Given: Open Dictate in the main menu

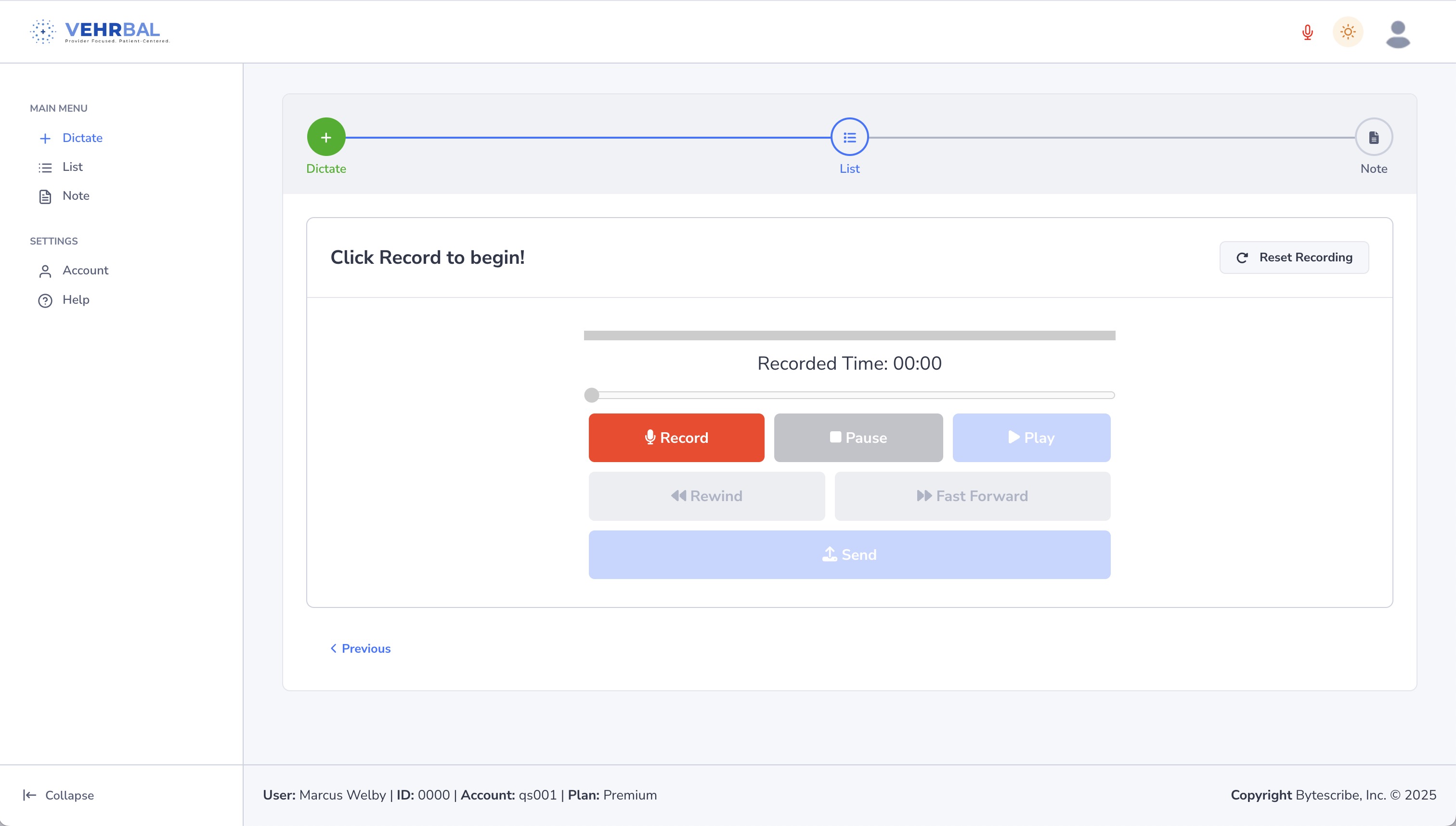Looking at the screenshot, I should pos(82,138).
